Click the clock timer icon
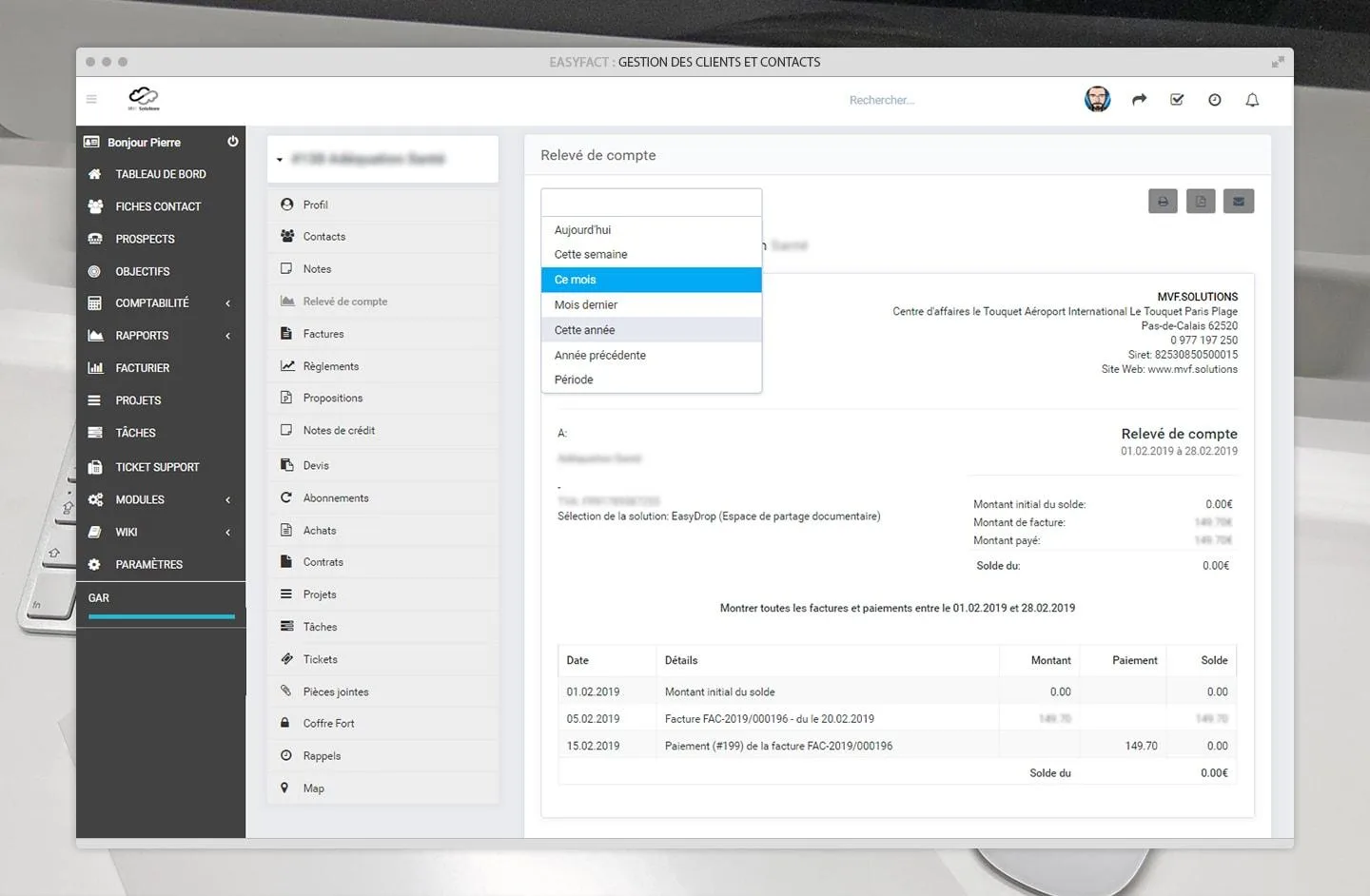 pos(1215,100)
